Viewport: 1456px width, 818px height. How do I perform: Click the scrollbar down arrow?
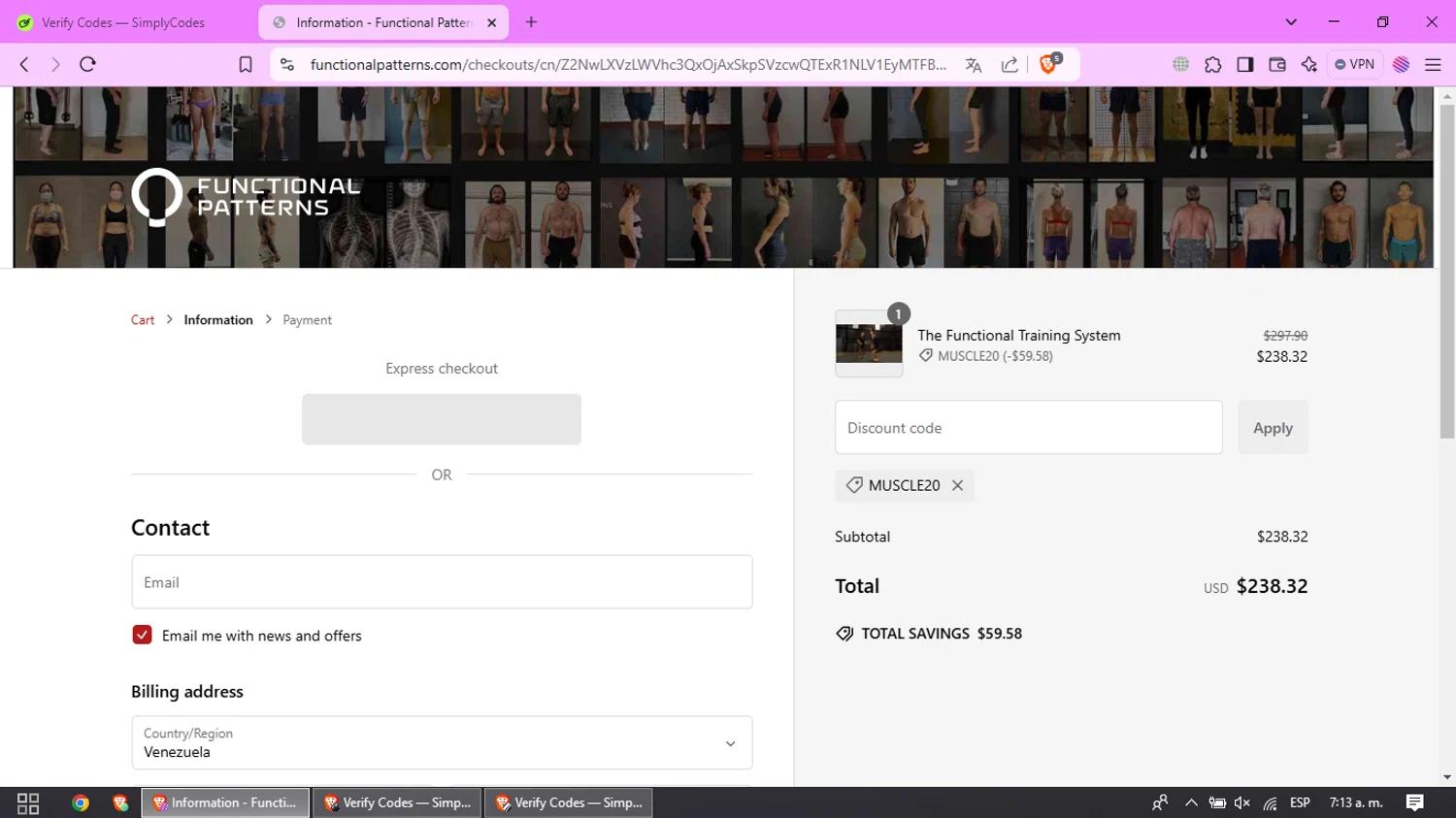tap(1447, 777)
